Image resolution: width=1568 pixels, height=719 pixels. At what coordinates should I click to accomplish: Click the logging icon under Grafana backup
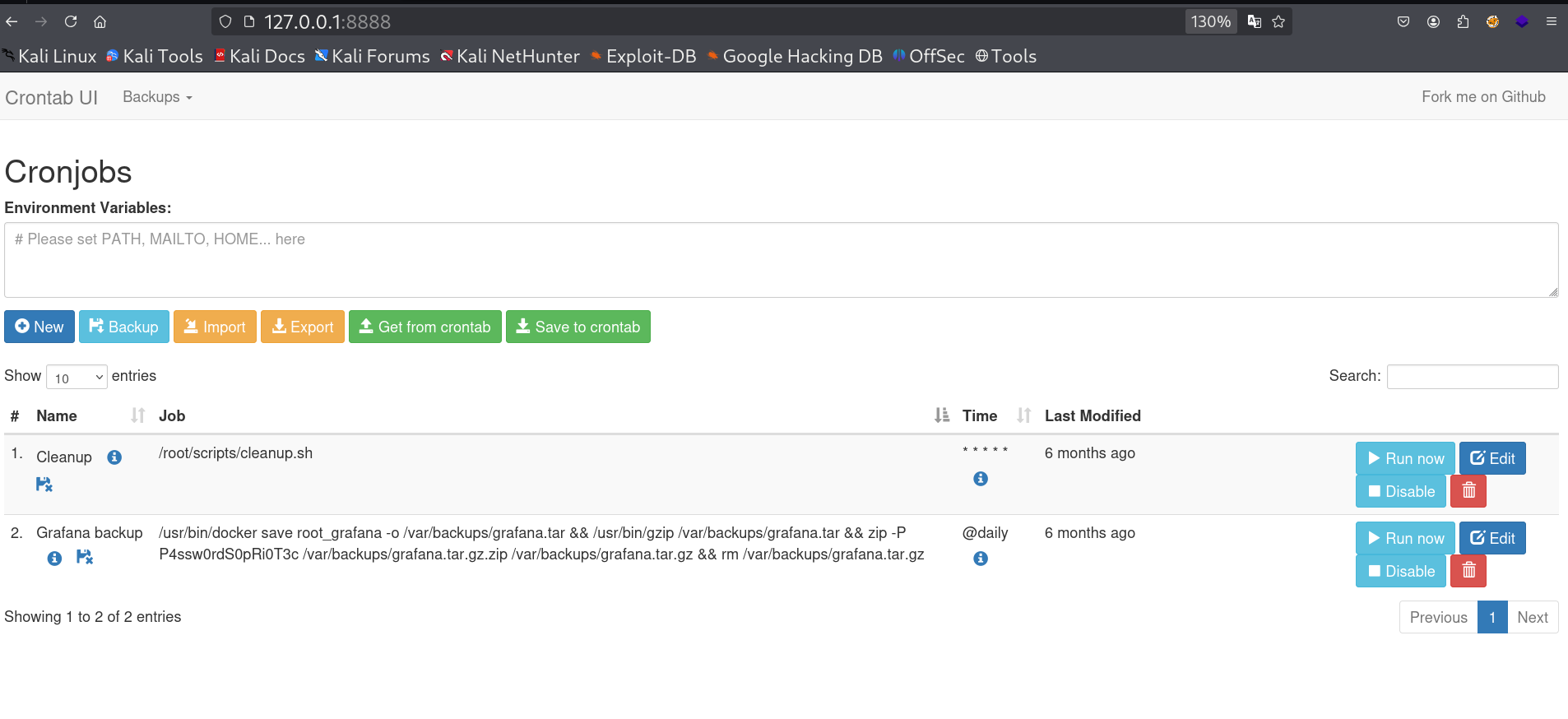pyautogui.click(x=85, y=557)
